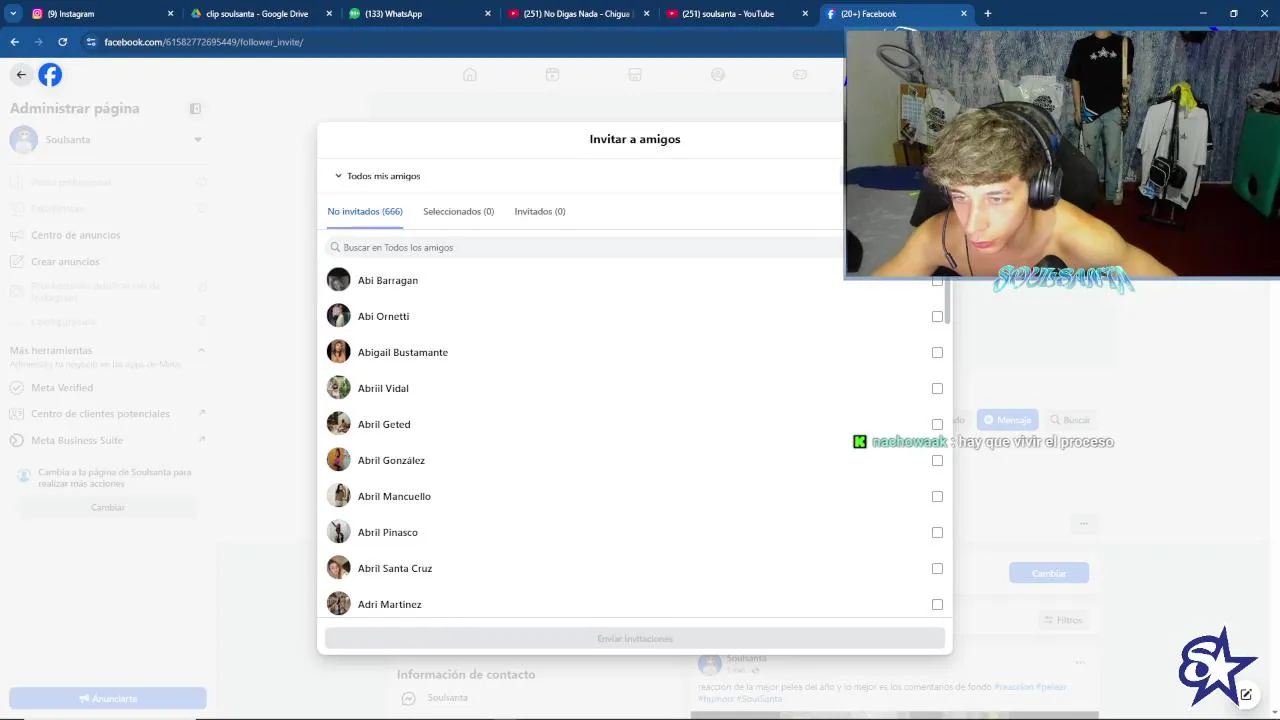Image resolution: width=1280 pixels, height=720 pixels.
Task: Click the edit pencil icon at bottom right
Action: click(x=1246, y=695)
